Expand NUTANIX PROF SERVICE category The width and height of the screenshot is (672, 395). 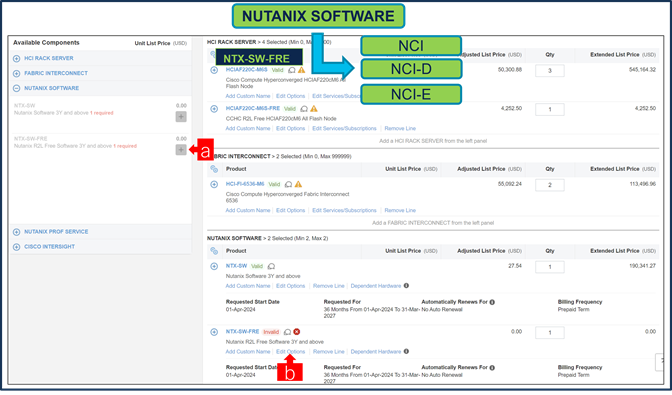tap(16, 232)
